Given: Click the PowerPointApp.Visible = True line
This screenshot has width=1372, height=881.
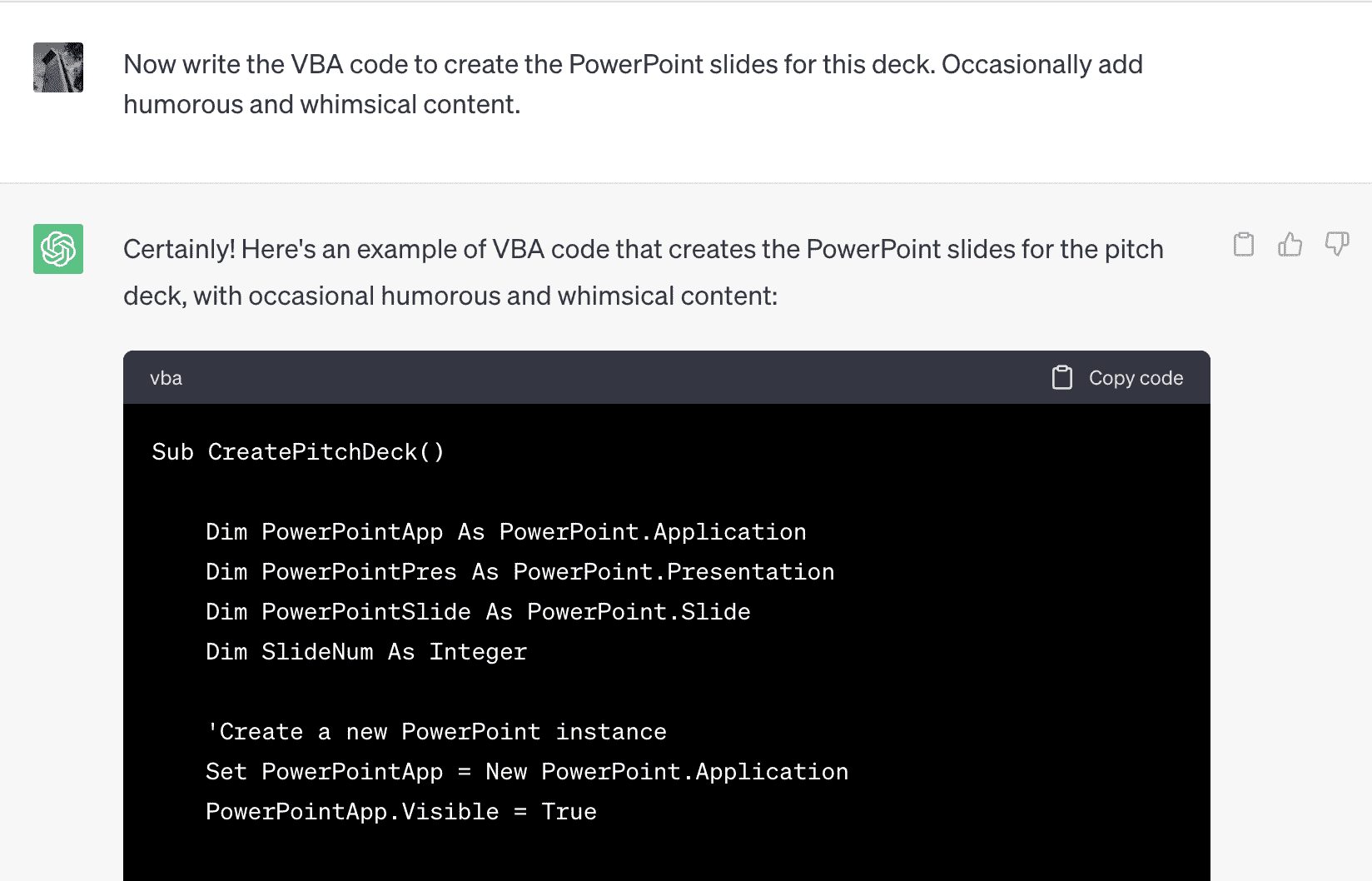Looking at the screenshot, I should 401,812.
